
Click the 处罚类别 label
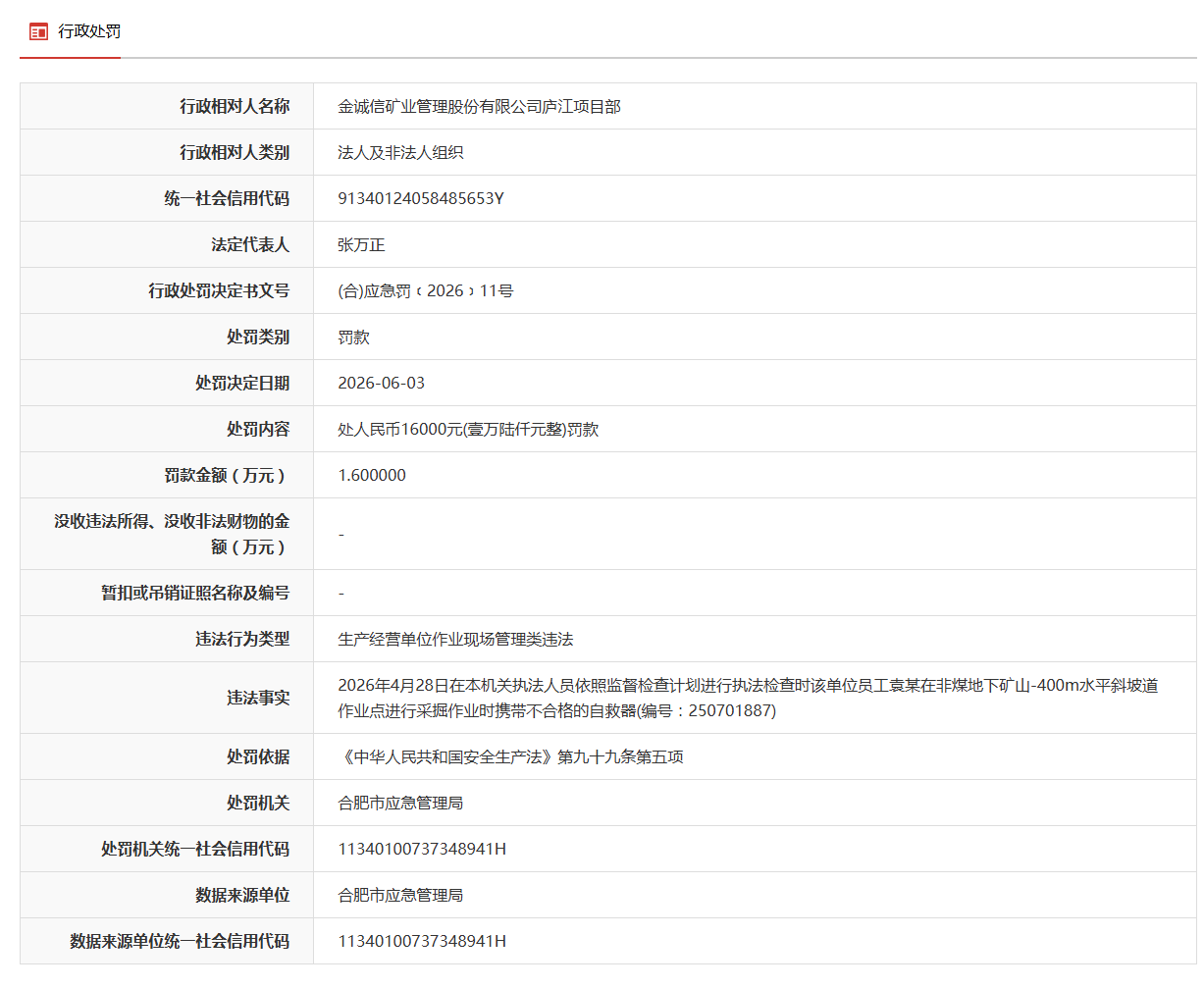(x=258, y=337)
